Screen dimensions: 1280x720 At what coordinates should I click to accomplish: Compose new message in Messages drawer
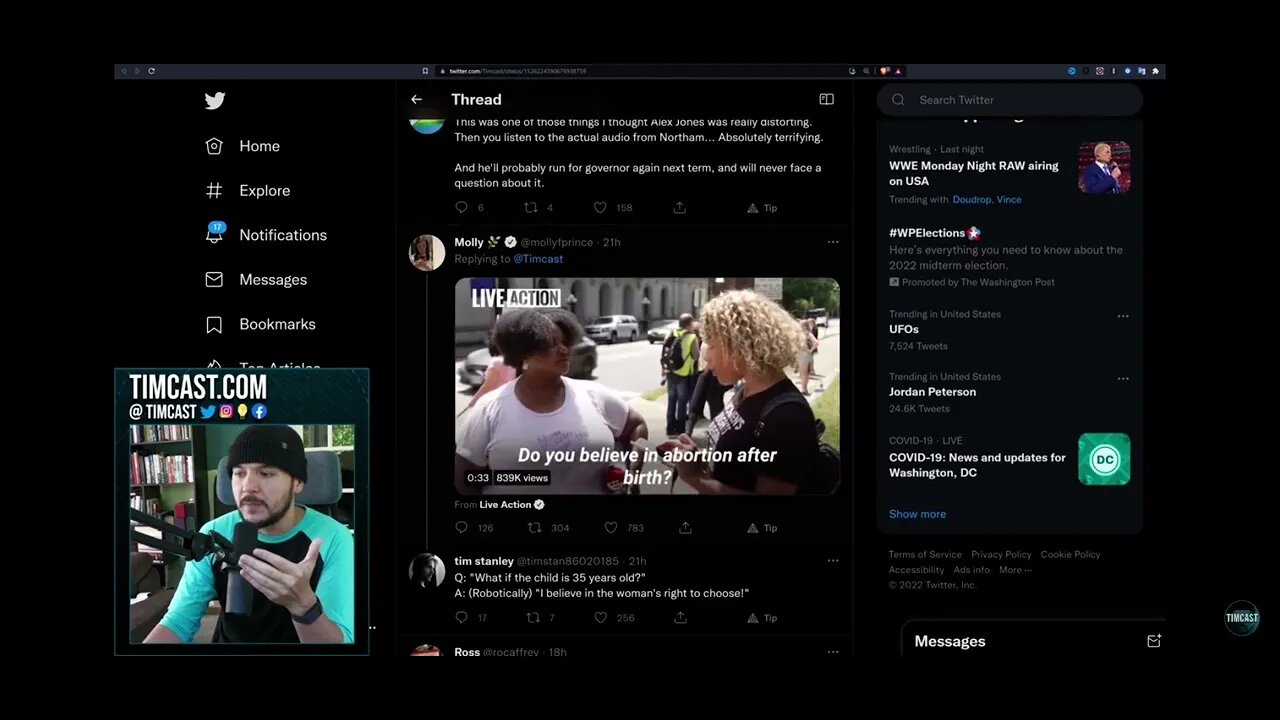pos(1153,641)
